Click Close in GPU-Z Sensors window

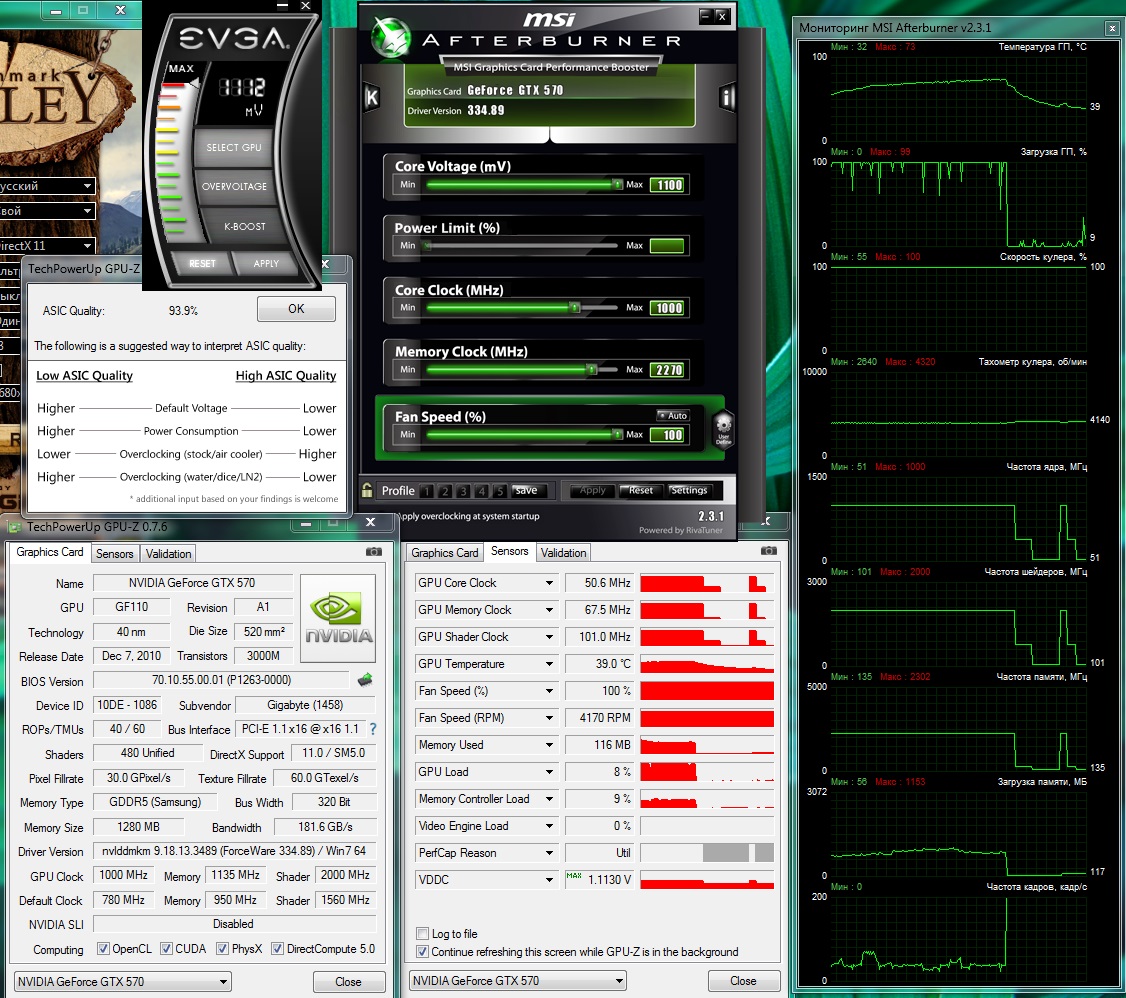[743, 981]
